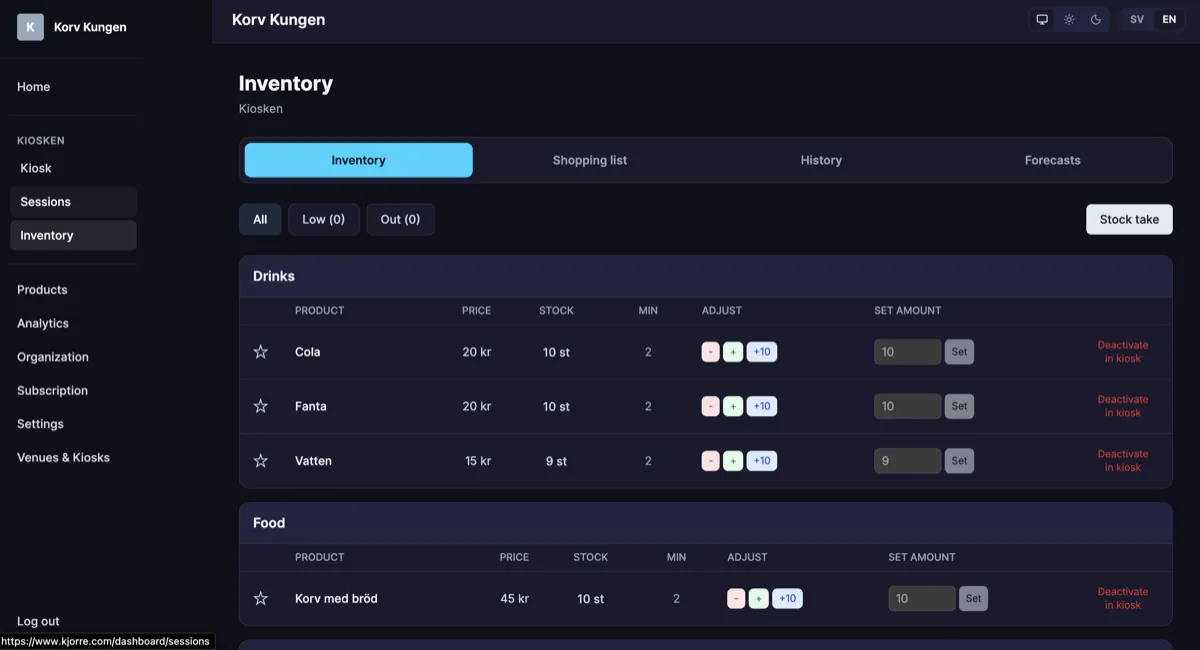Viewport: 1200px width, 650px height.
Task: Click the K organization avatar icon
Action: (30, 27)
